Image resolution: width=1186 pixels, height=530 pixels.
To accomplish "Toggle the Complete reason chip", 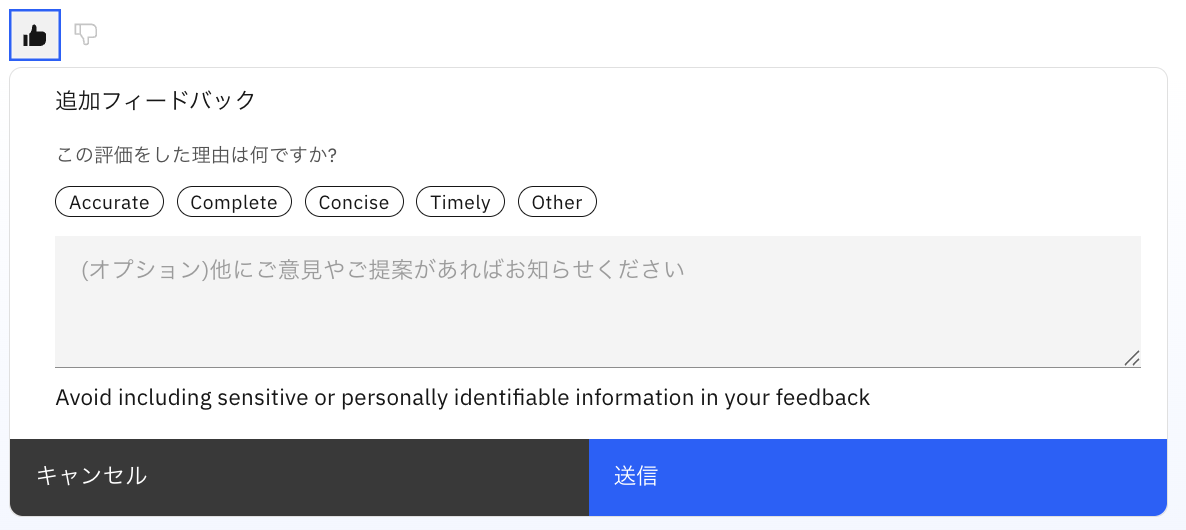I will [x=234, y=202].
